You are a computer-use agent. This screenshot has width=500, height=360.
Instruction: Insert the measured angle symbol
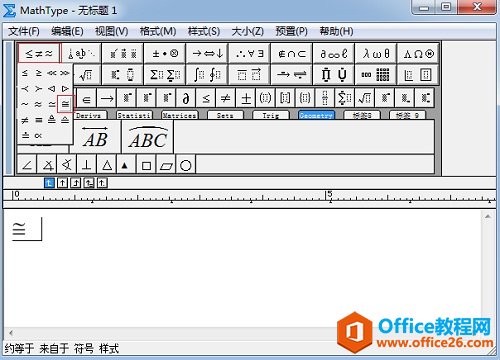click(x=48, y=165)
